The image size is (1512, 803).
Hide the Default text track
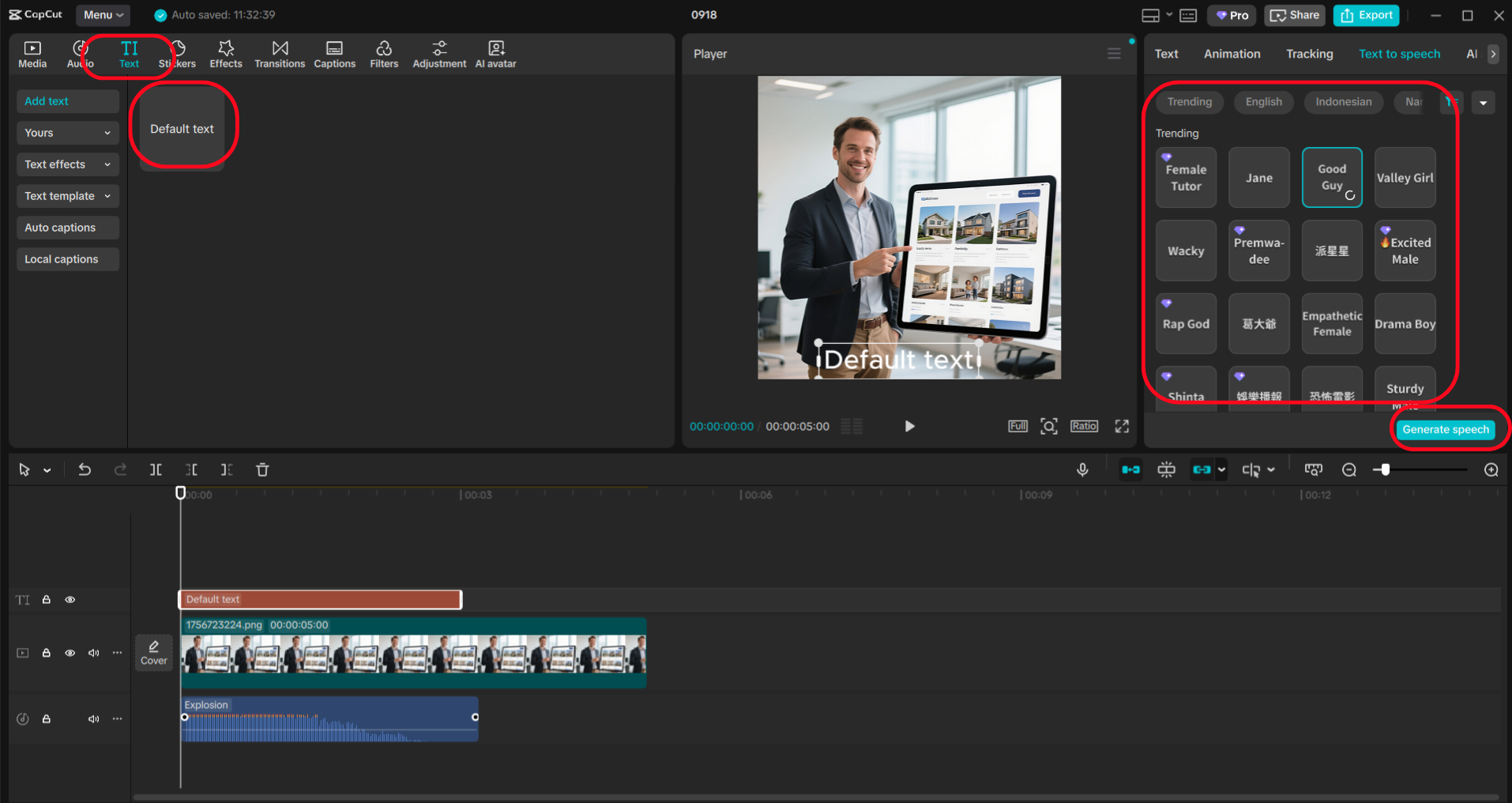[x=70, y=599]
